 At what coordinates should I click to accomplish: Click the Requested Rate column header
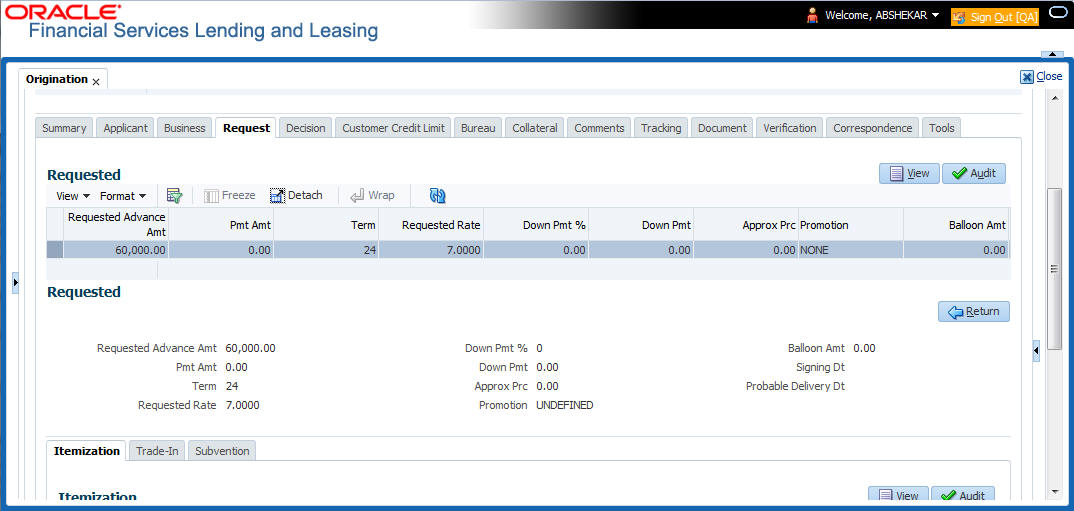coord(431,225)
